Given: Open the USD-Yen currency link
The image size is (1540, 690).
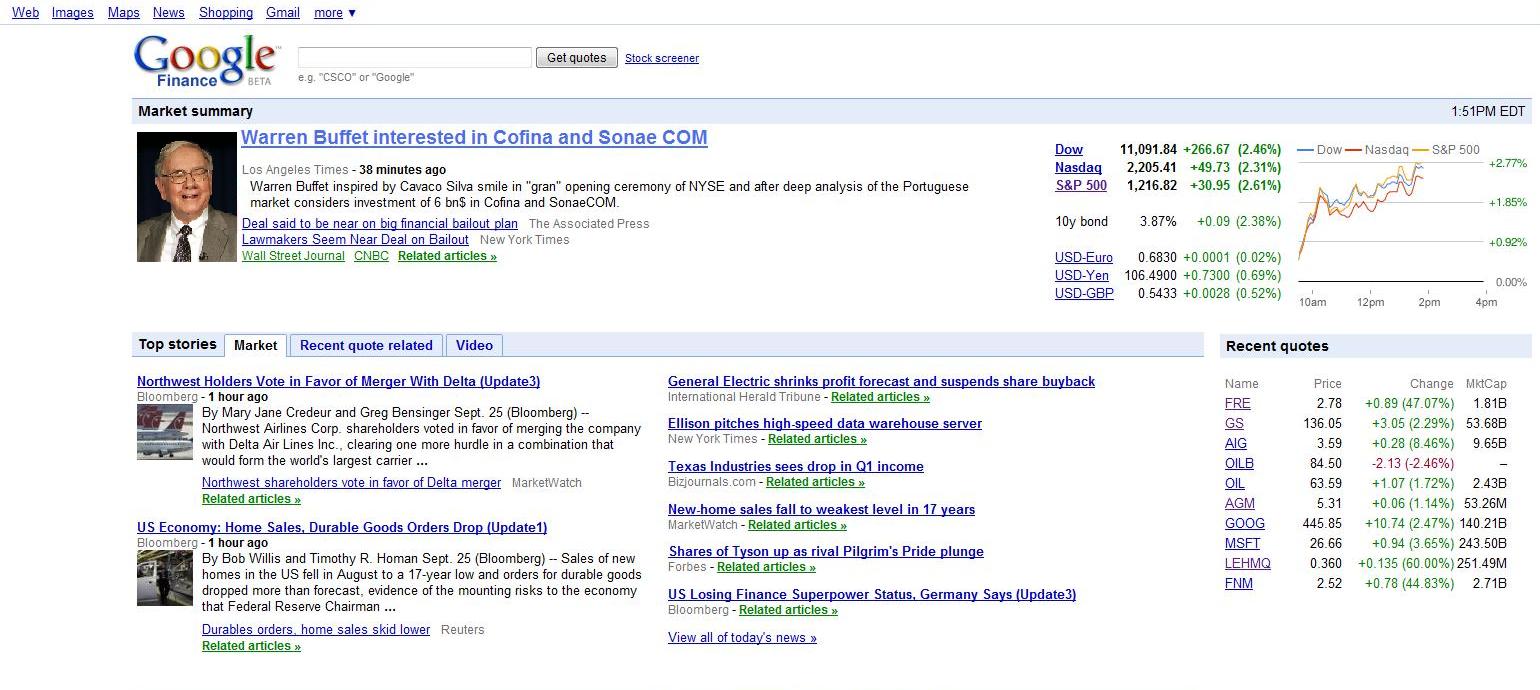Looking at the screenshot, I should 1082,276.
